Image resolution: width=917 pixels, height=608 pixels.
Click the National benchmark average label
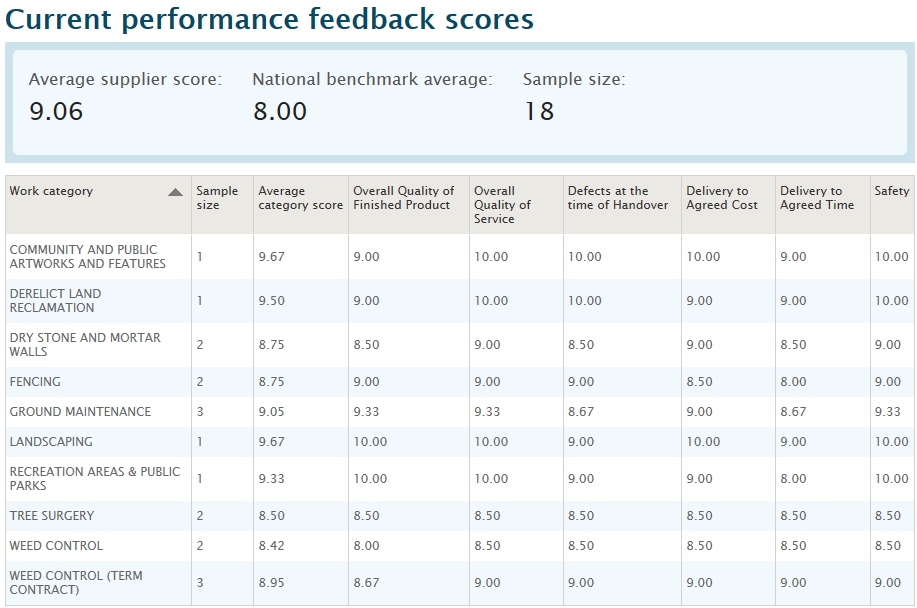pyautogui.click(x=373, y=80)
